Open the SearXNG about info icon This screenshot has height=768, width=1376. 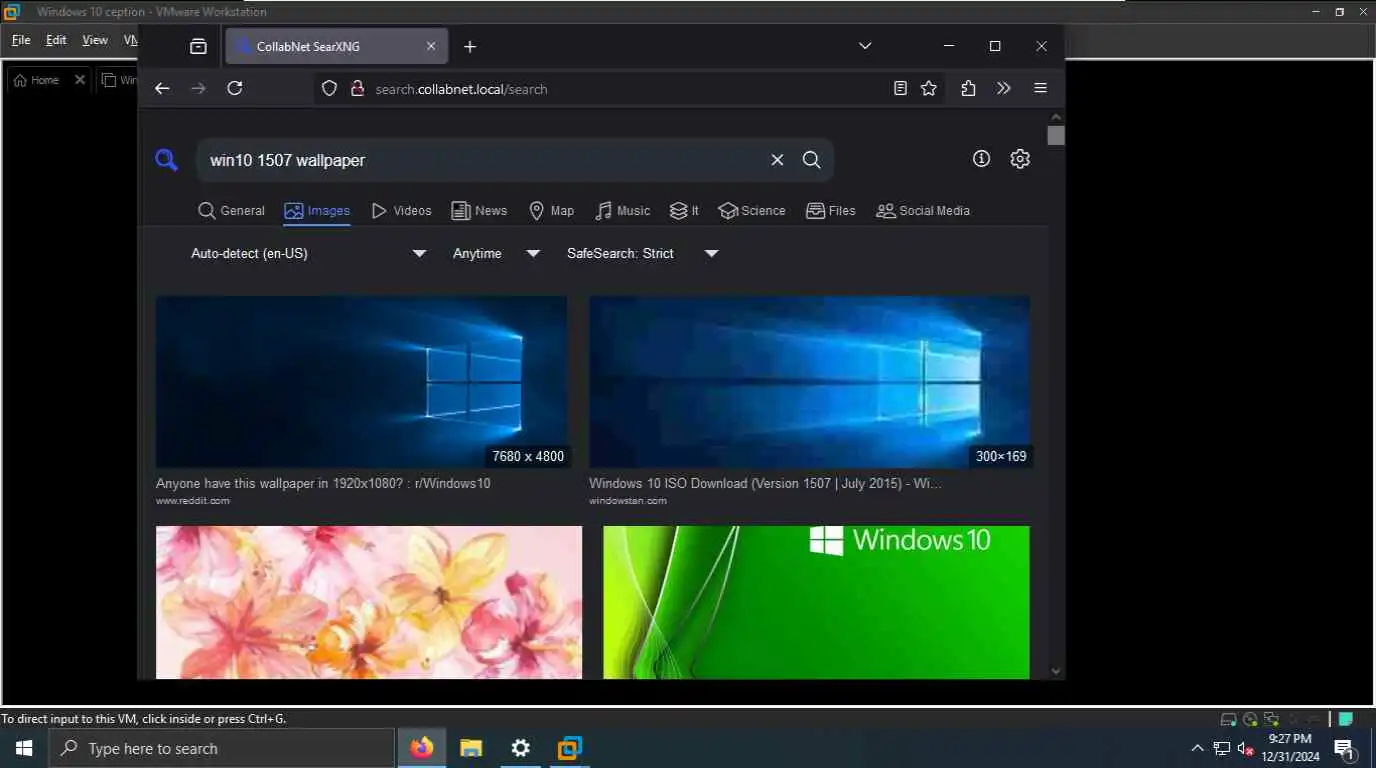(981, 158)
